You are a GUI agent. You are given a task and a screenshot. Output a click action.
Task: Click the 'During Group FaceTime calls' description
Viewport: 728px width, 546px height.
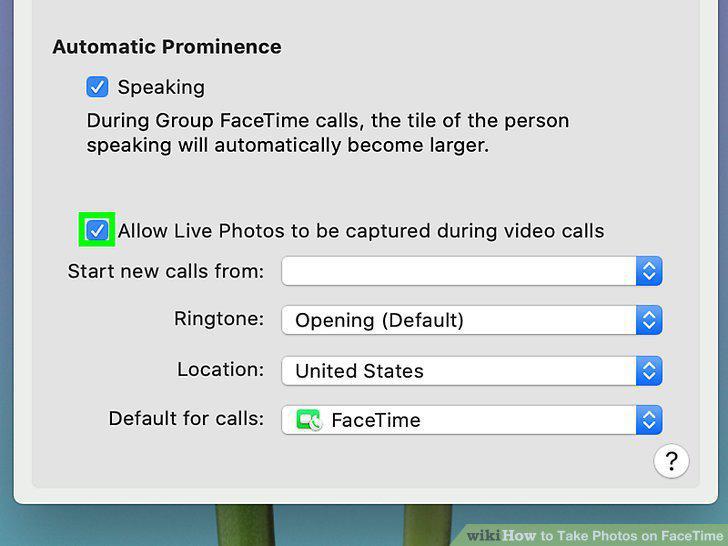click(x=328, y=133)
